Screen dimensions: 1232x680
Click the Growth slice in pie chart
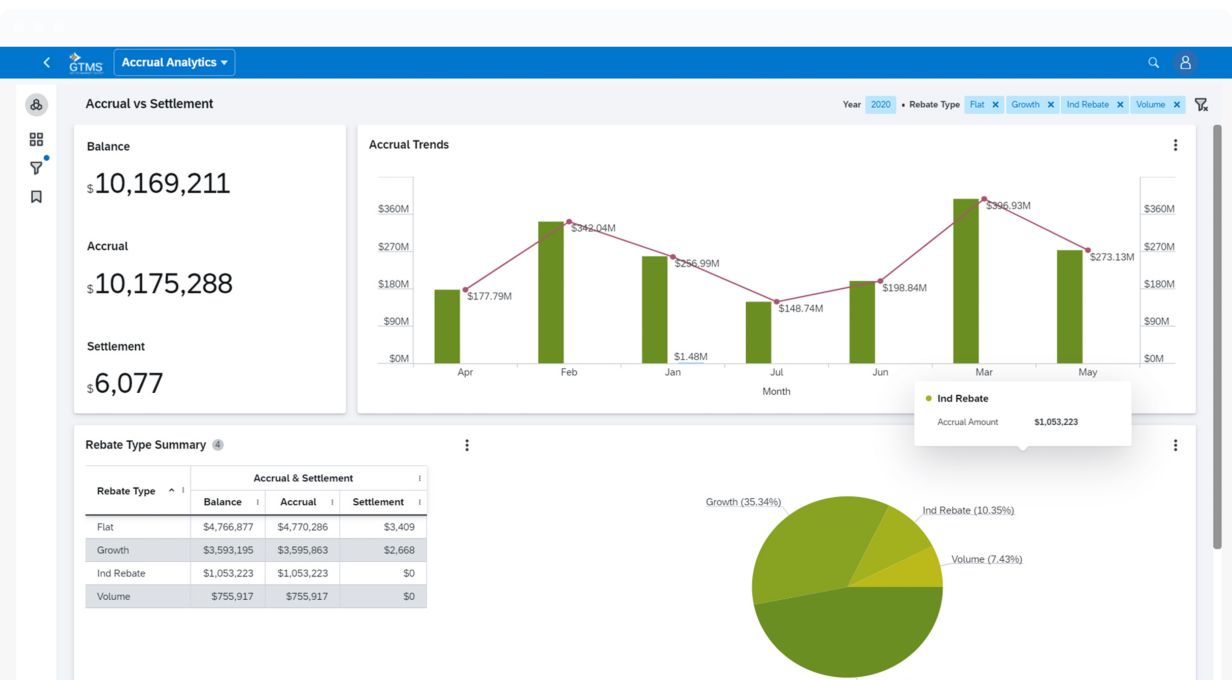[x=810, y=545]
